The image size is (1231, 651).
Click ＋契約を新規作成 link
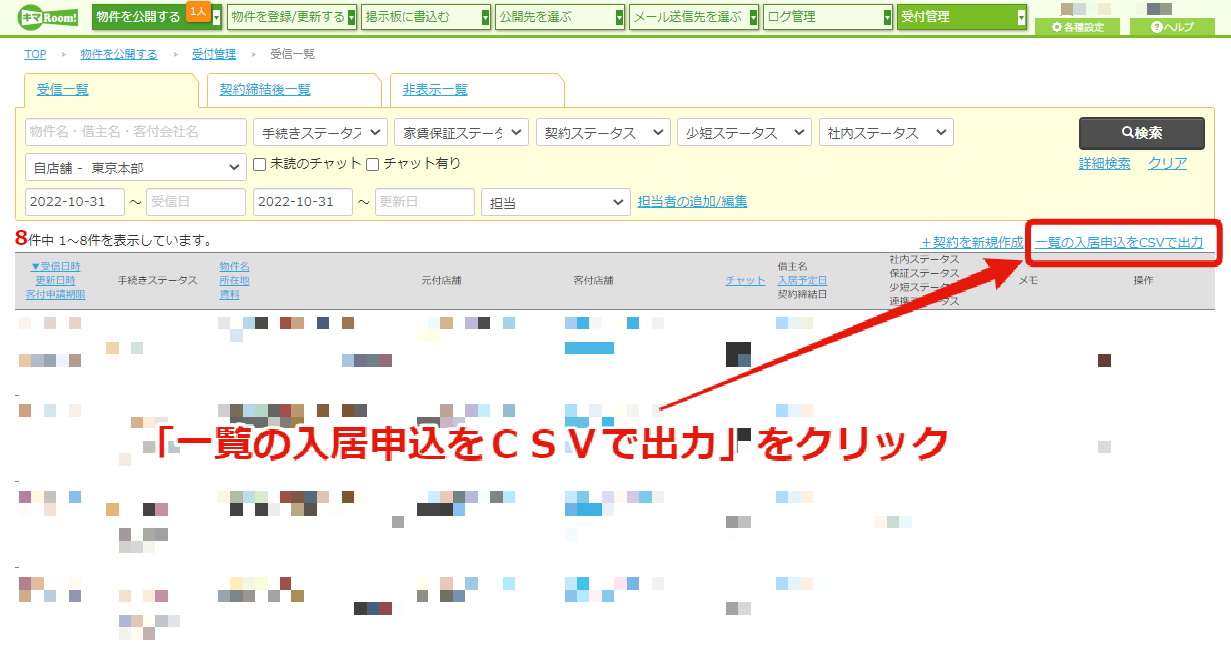tap(972, 243)
